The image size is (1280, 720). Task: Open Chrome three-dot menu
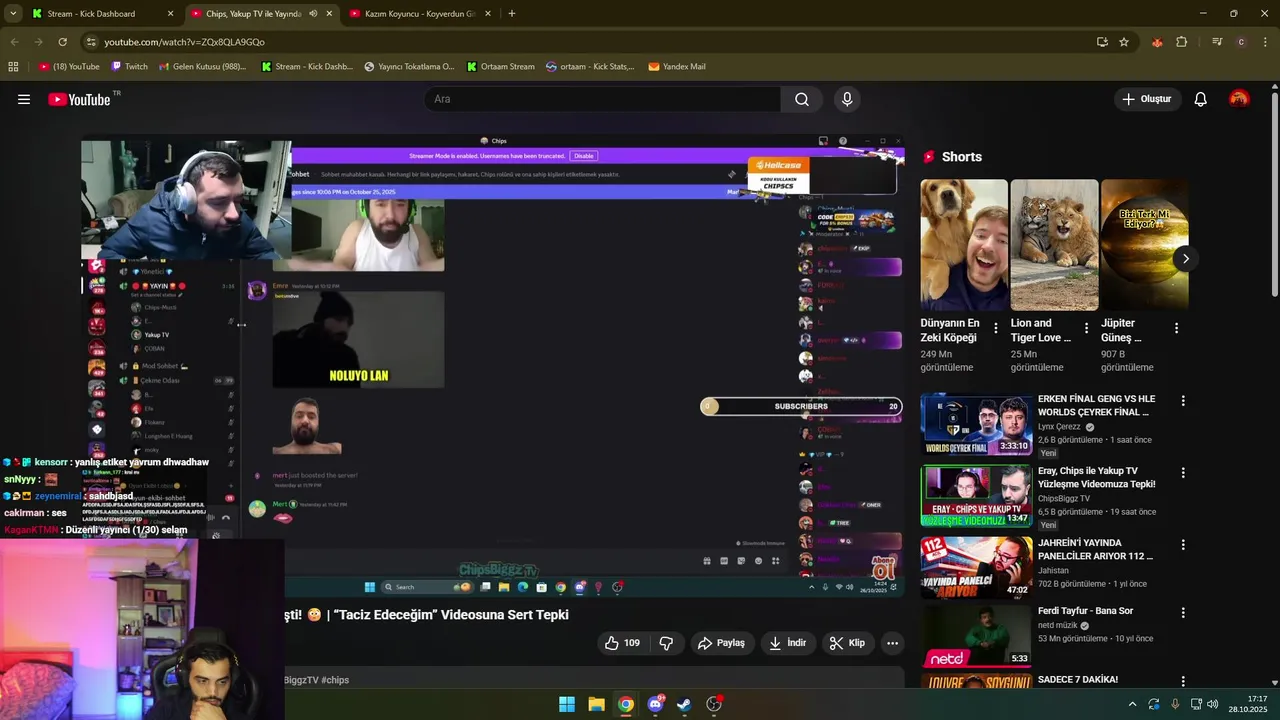pos(1265,42)
